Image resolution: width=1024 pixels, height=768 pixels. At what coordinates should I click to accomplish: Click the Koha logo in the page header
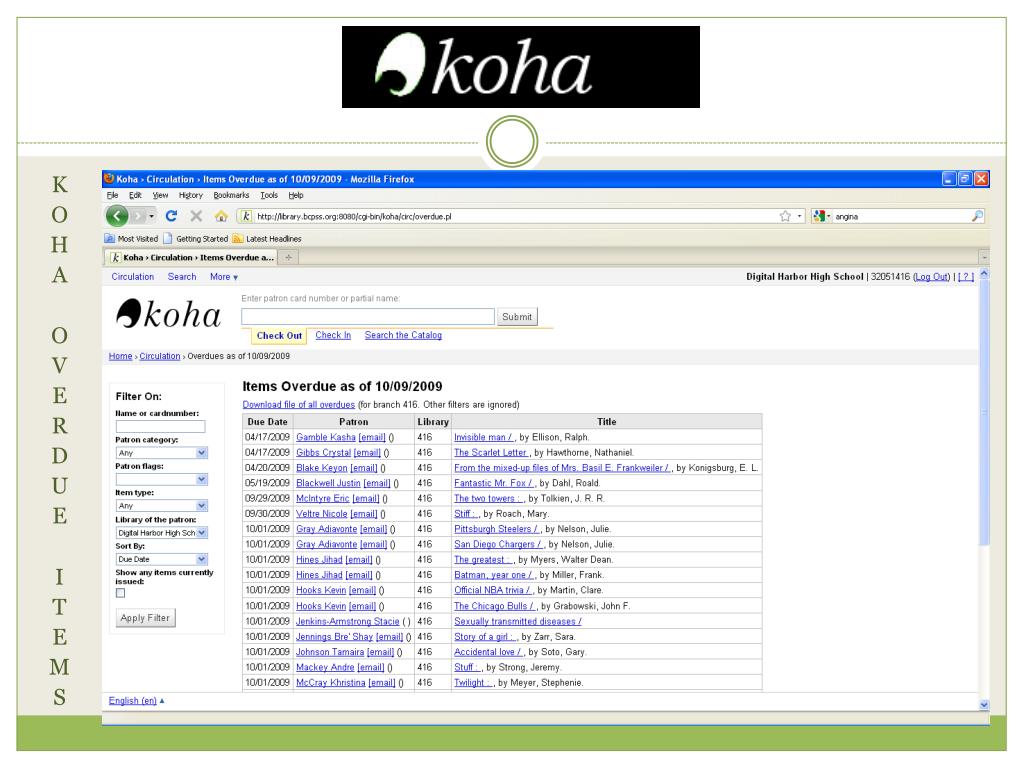point(168,314)
